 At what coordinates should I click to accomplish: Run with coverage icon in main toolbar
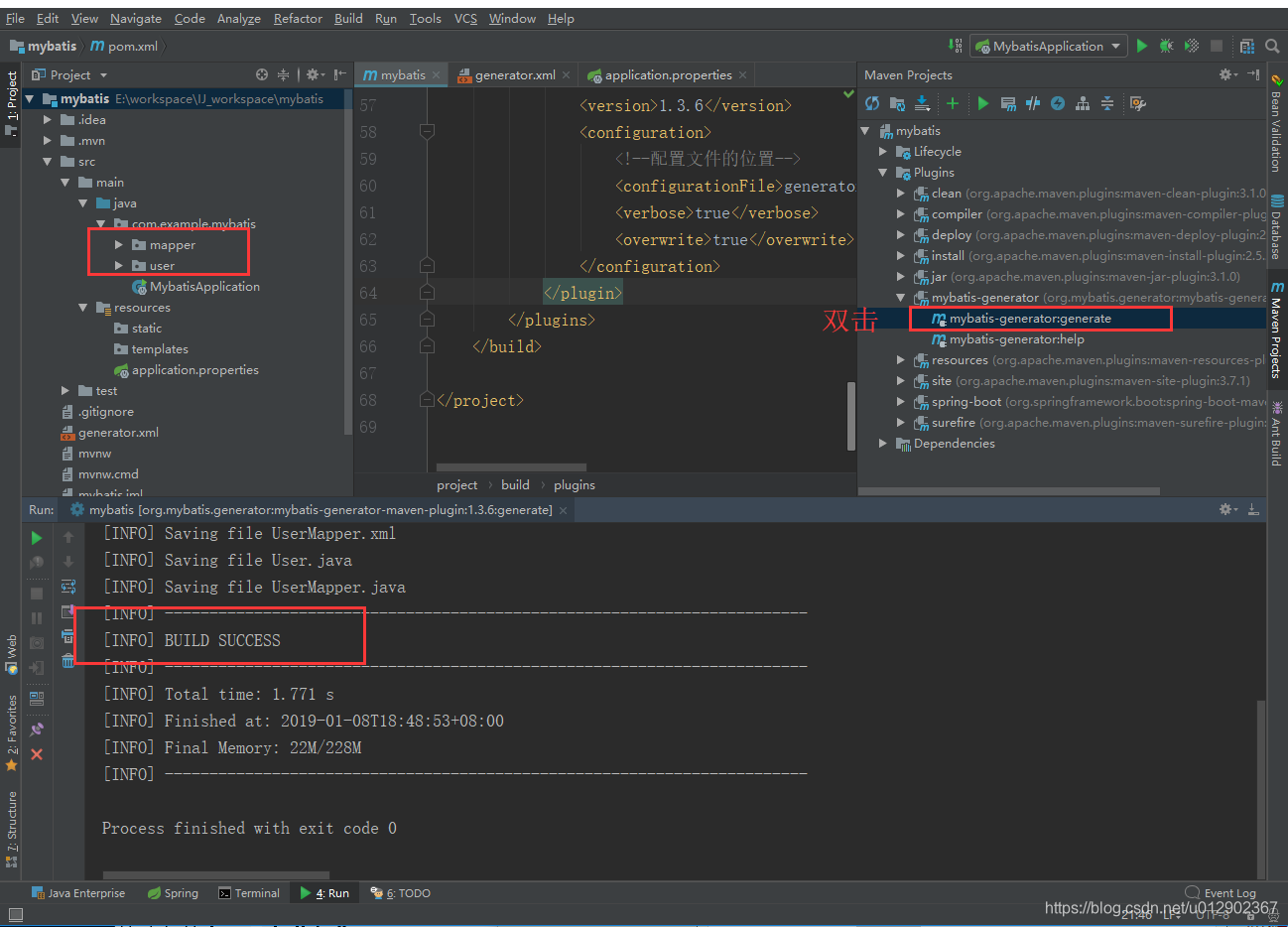(1192, 46)
